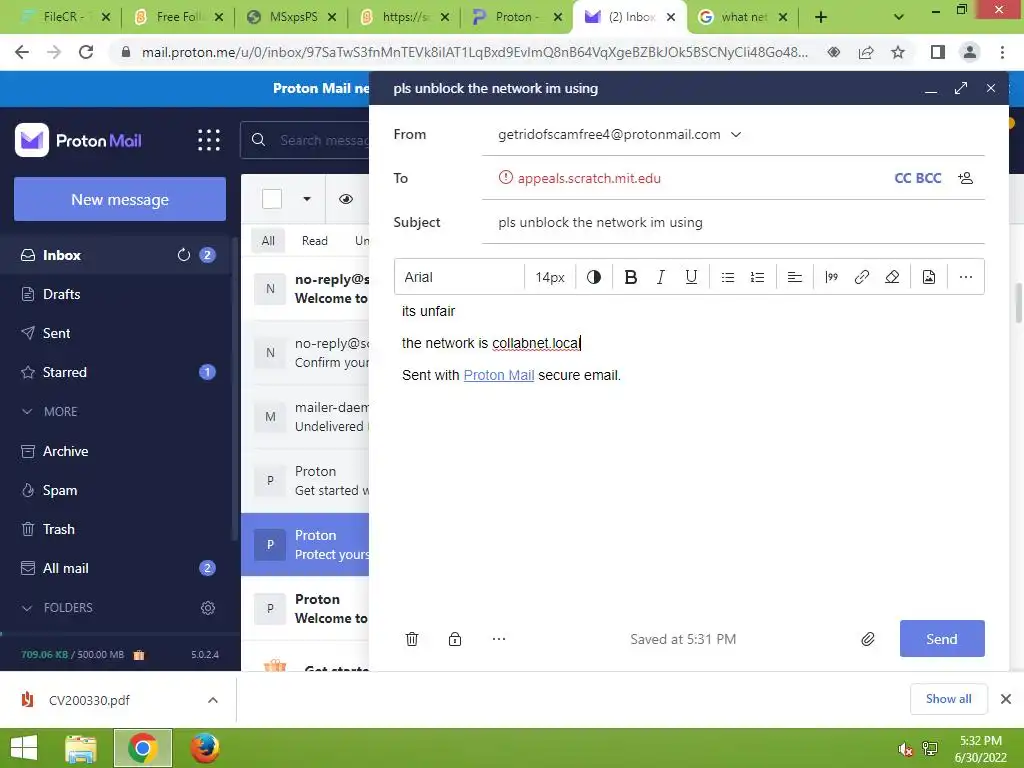Open CV200330.pdf download options chevron
Screen dimensions: 1024x768
[x=212, y=700]
